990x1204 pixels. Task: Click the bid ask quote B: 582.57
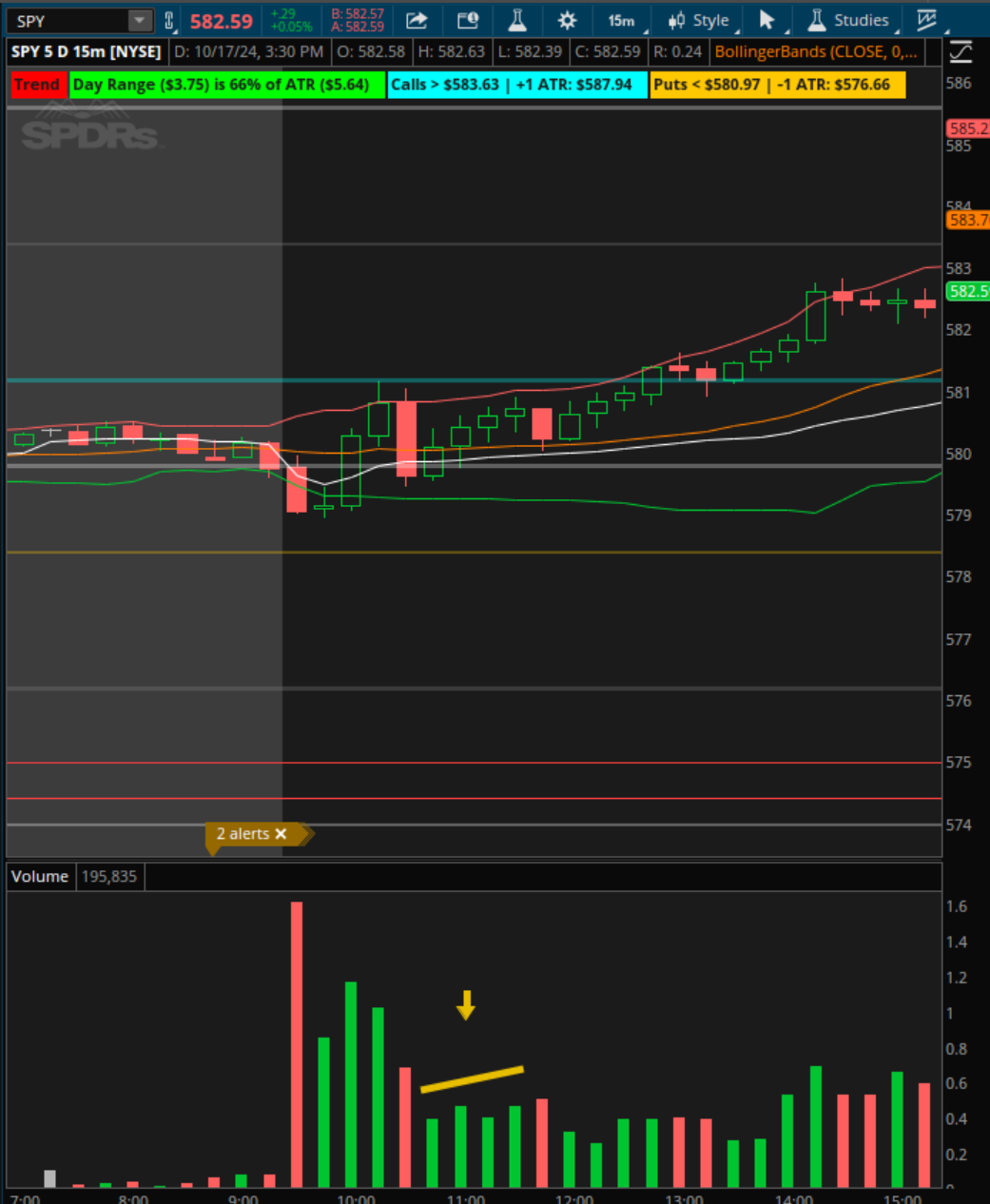[x=358, y=14]
